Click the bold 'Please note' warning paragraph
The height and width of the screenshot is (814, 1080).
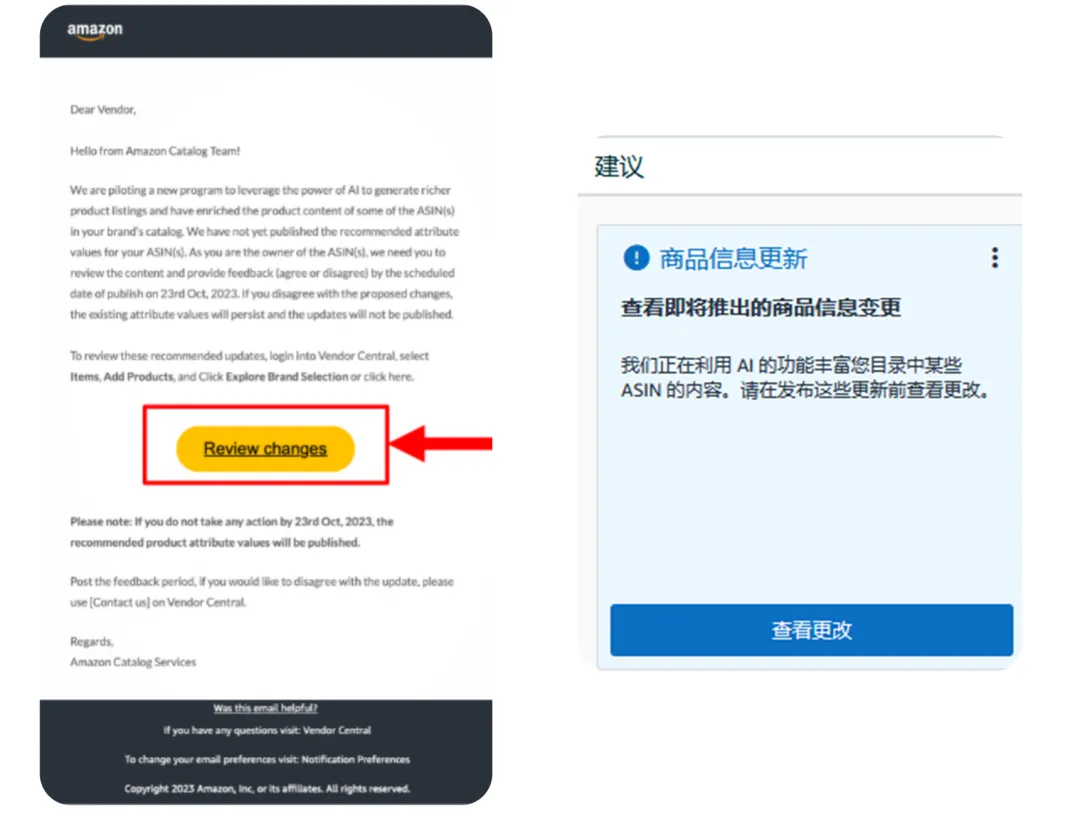click(x=232, y=532)
